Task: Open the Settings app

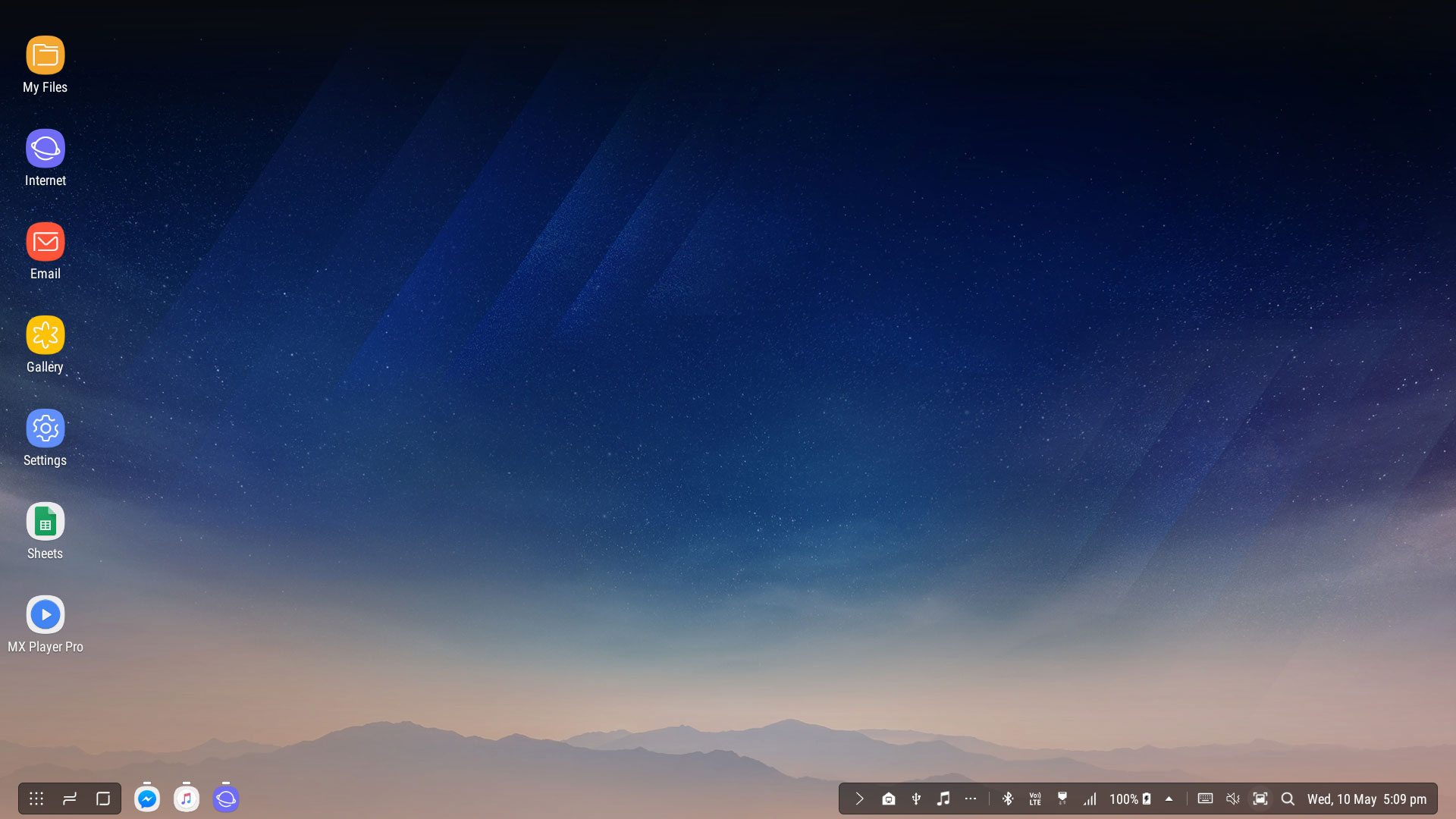Action: point(45,428)
